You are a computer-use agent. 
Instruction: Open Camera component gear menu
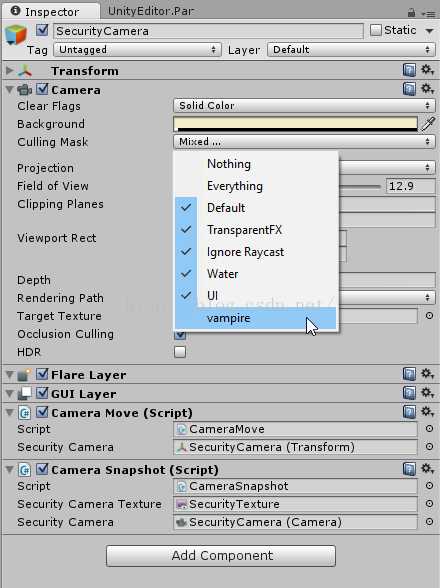(427, 89)
